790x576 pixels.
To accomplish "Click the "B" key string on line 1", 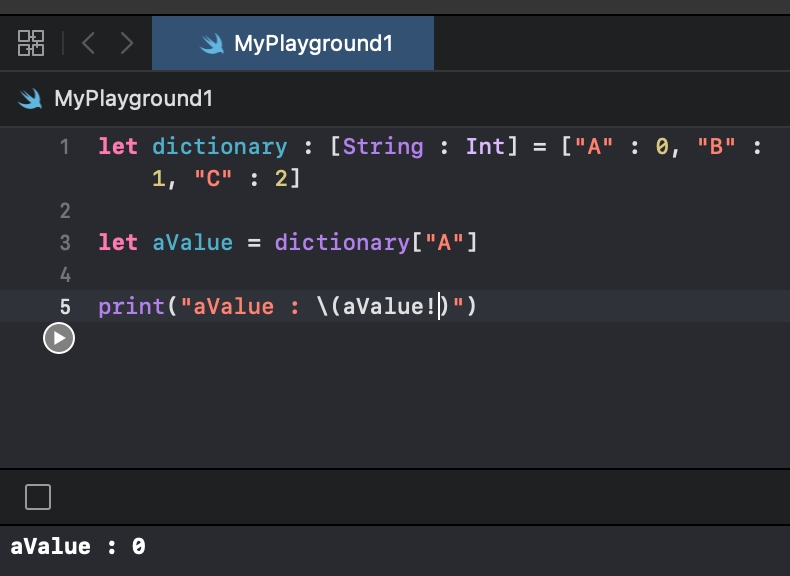I will tap(716, 147).
